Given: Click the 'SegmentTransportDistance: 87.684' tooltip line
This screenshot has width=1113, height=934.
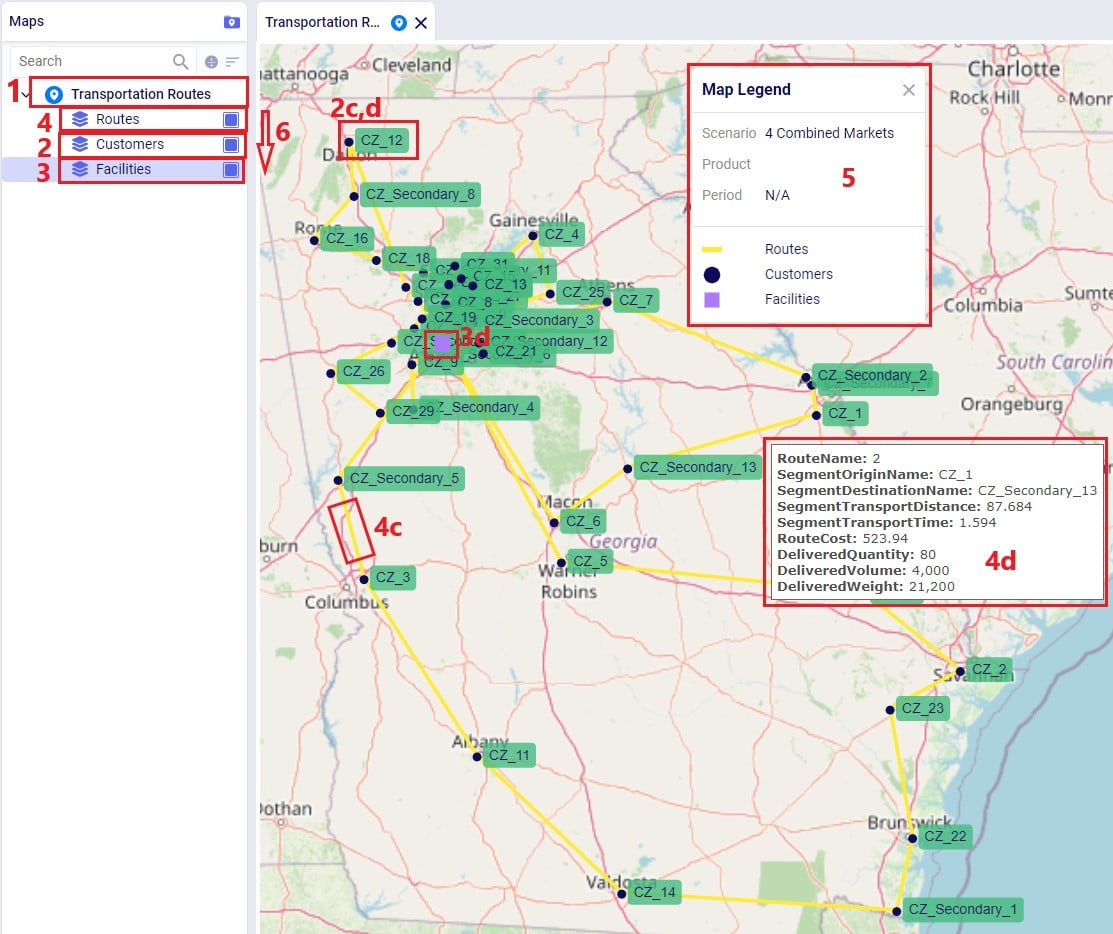Looking at the screenshot, I should click(x=904, y=507).
